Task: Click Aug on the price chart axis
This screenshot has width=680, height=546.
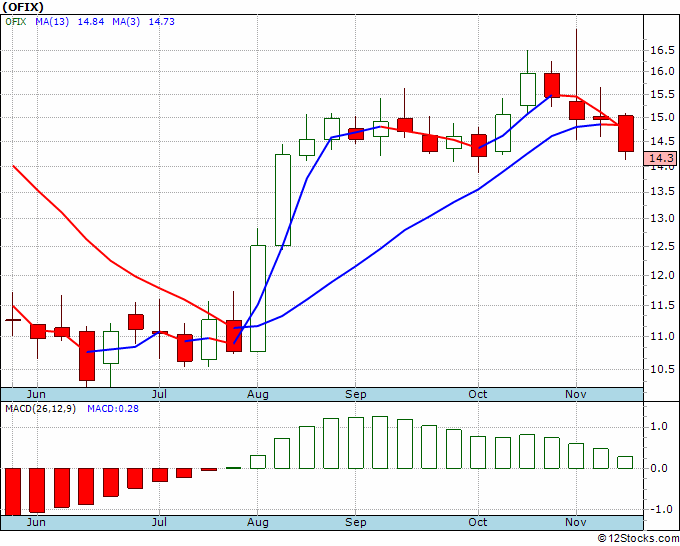Action: [258, 394]
